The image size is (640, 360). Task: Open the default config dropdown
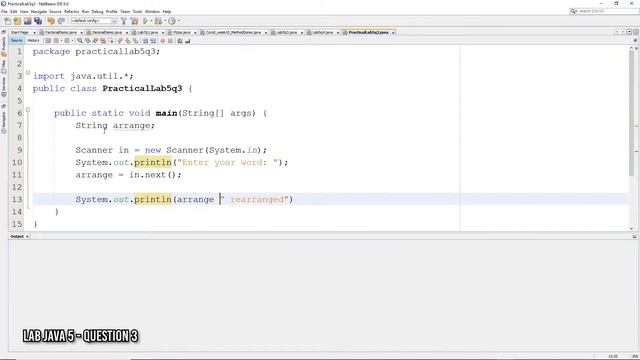pyautogui.click(x=94, y=21)
